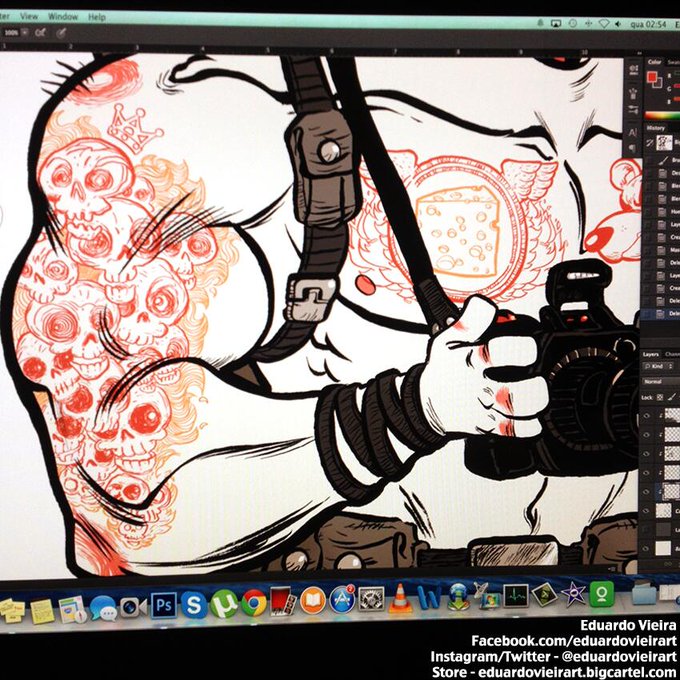The image size is (680, 680).
Task: Hide the bottom white background layer
Action: [x=647, y=548]
